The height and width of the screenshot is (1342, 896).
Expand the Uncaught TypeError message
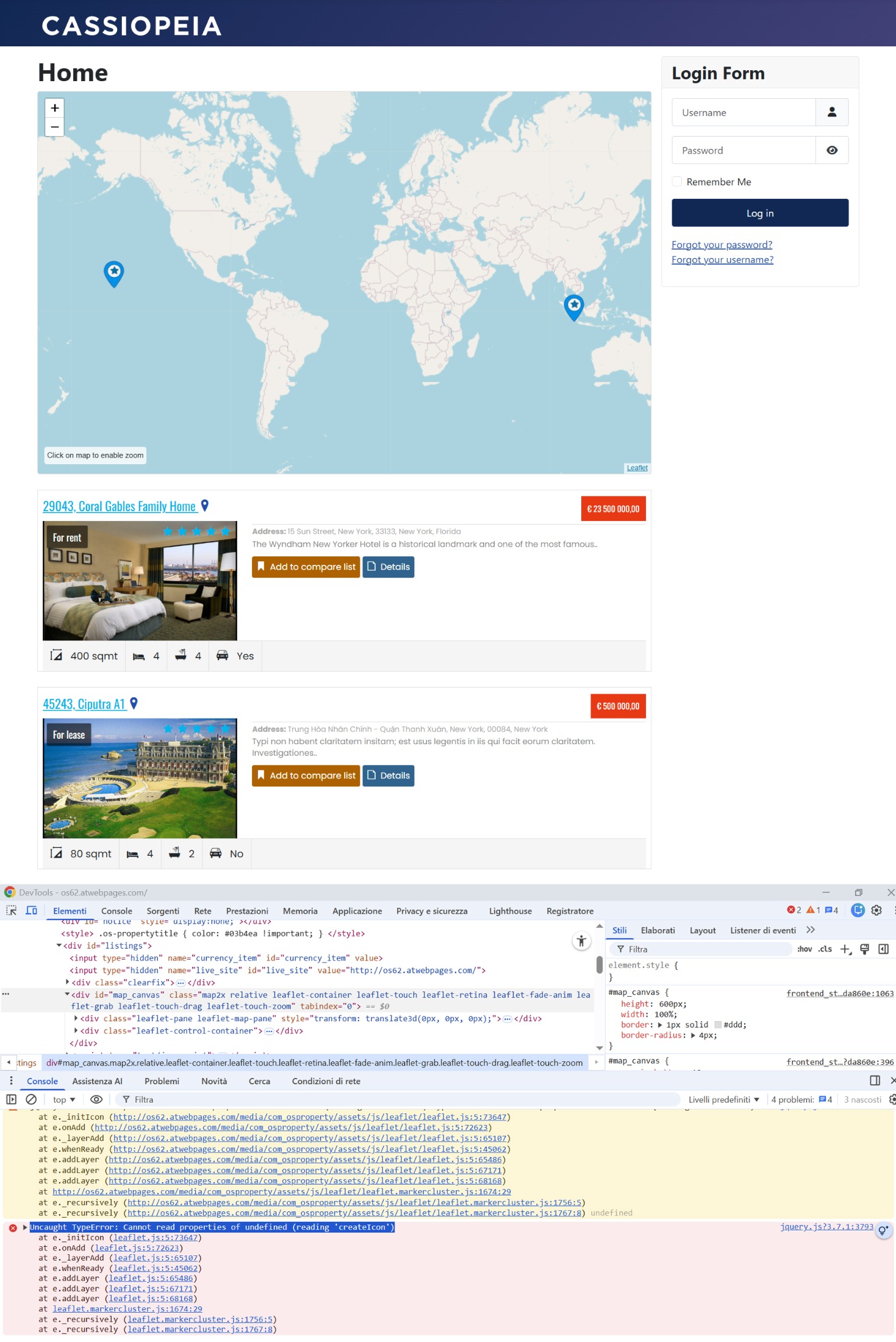[x=25, y=1227]
